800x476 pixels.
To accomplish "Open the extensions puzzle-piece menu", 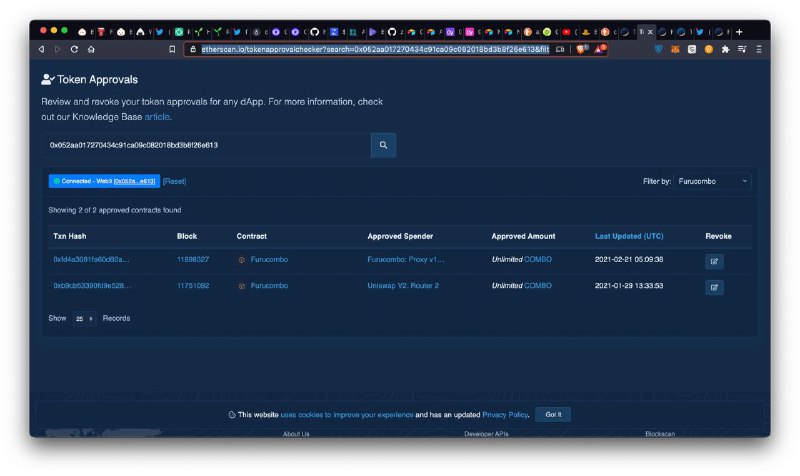I will [x=725, y=49].
